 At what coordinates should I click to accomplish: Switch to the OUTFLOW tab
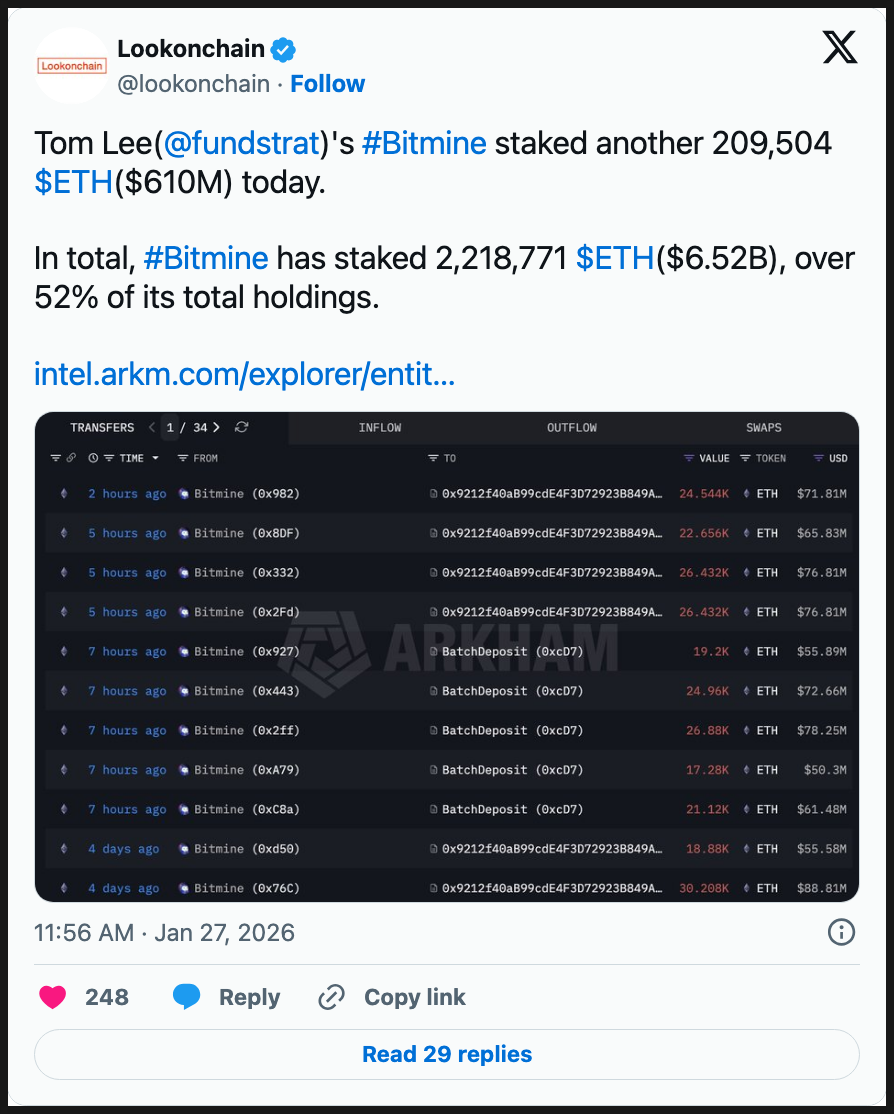(x=572, y=428)
